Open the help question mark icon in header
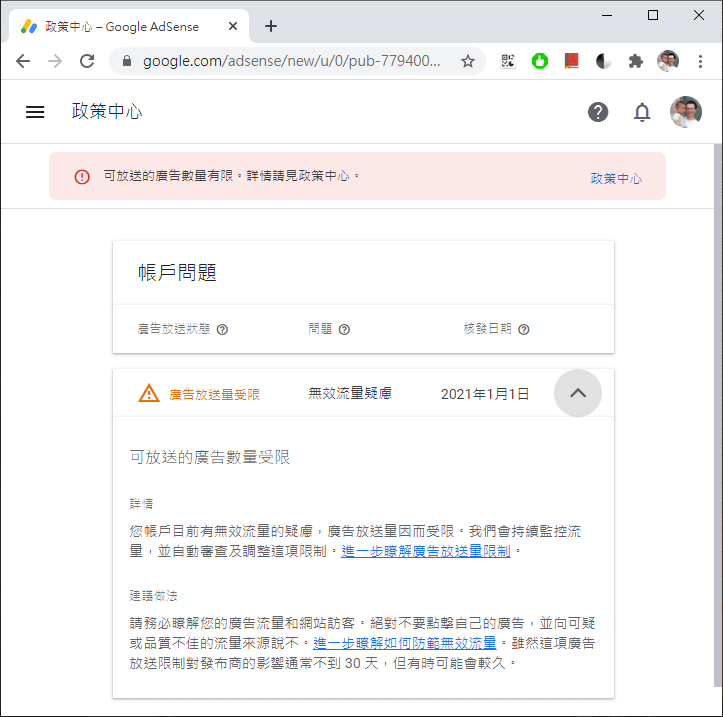 598,112
